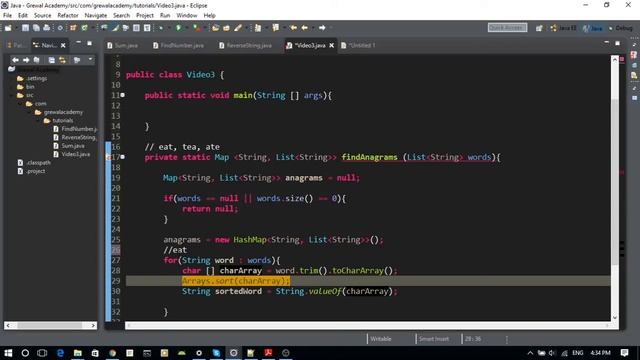Click the Run with external tools icon
Screen dimensions: 640x360
[x=197, y=28]
